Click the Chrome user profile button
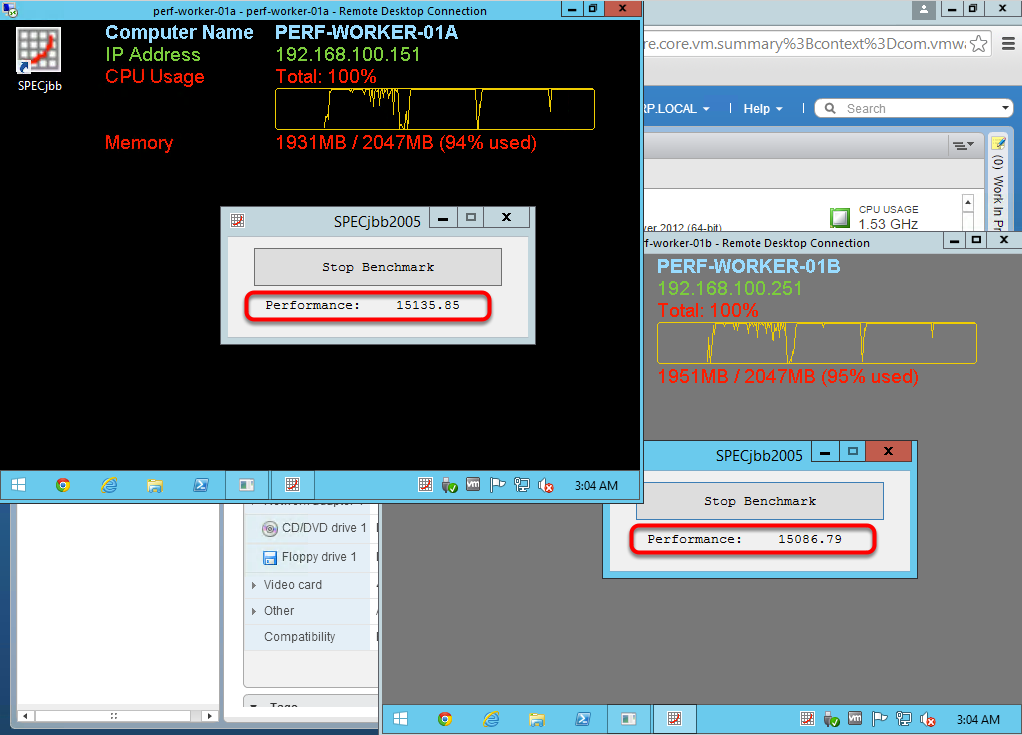 [x=925, y=9]
